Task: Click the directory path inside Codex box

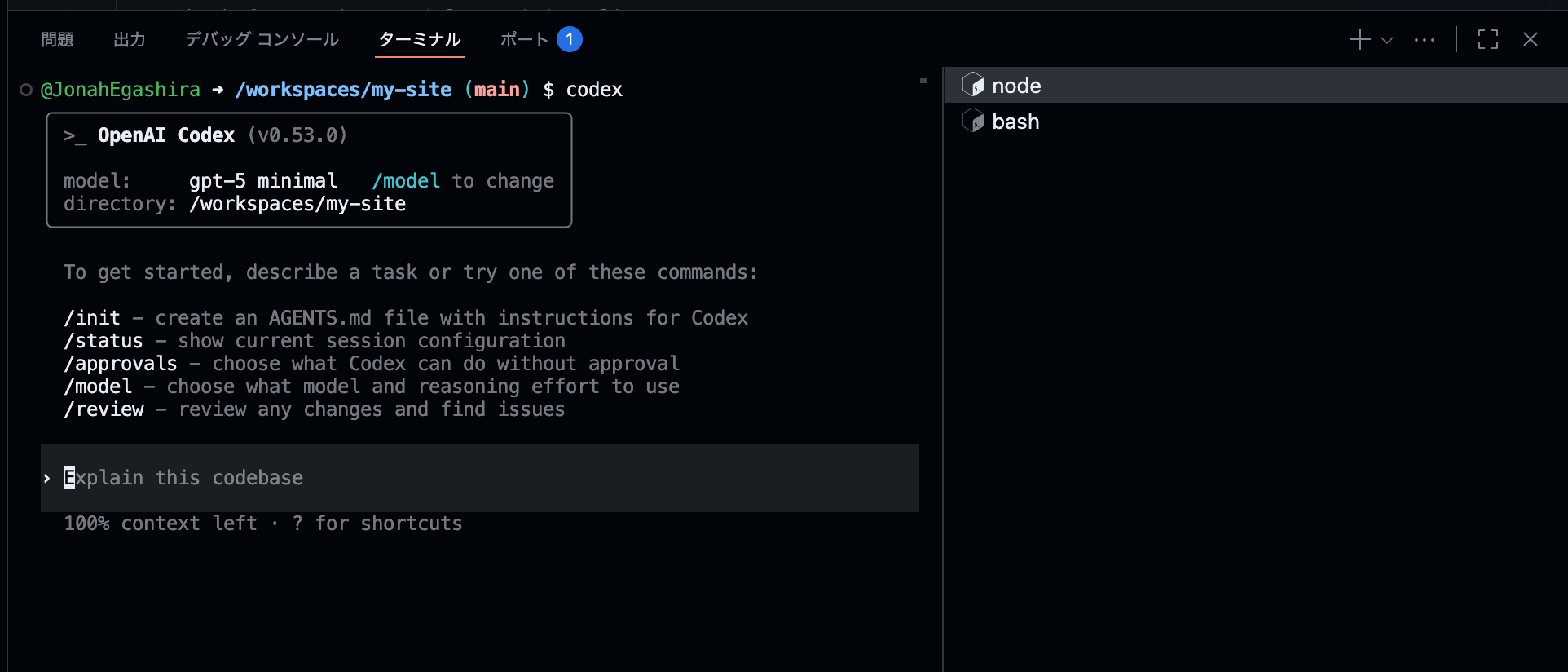Action: coord(297,204)
